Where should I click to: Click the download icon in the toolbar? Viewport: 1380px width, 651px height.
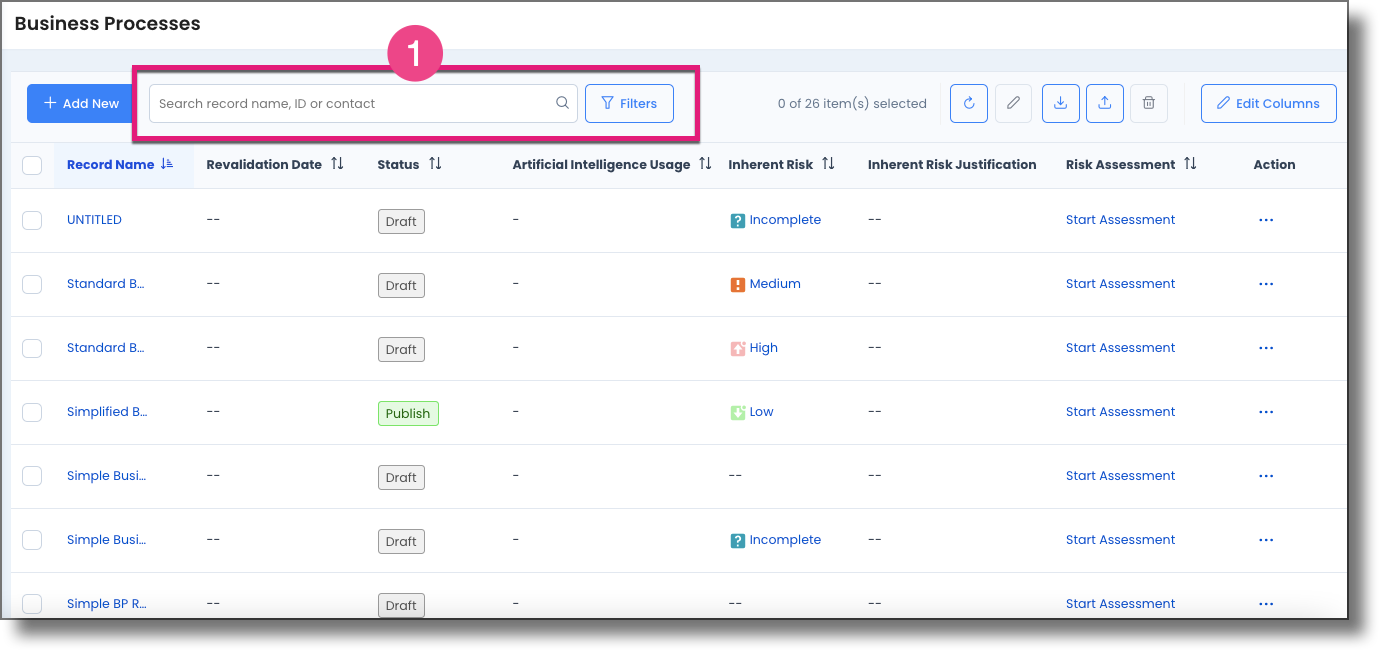click(x=1060, y=103)
